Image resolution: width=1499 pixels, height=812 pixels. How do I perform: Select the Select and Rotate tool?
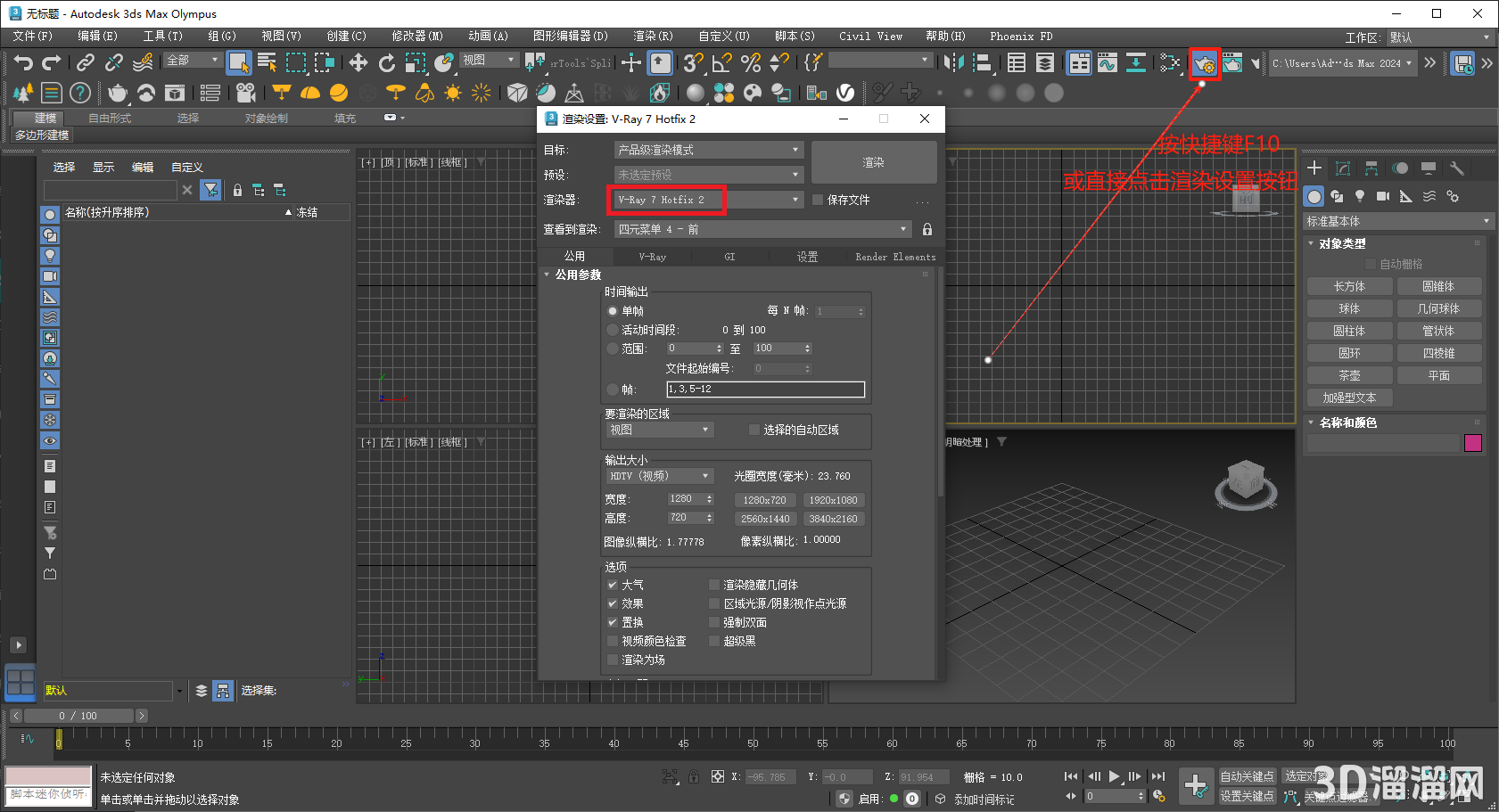click(x=387, y=63)
